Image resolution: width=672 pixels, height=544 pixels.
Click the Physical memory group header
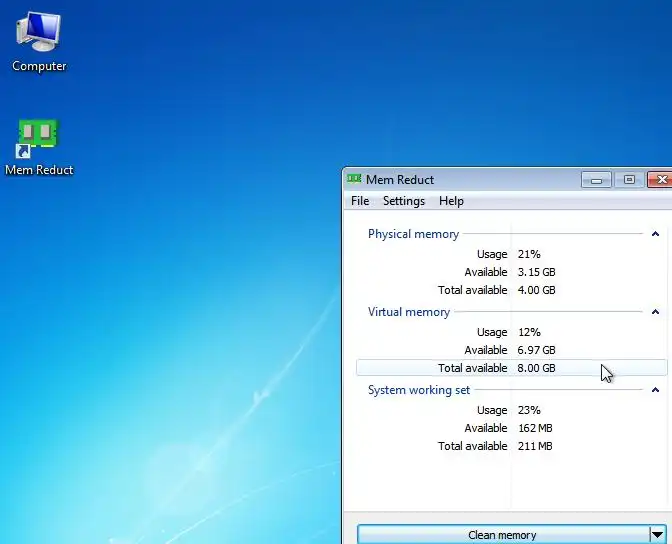click(413, 234)
